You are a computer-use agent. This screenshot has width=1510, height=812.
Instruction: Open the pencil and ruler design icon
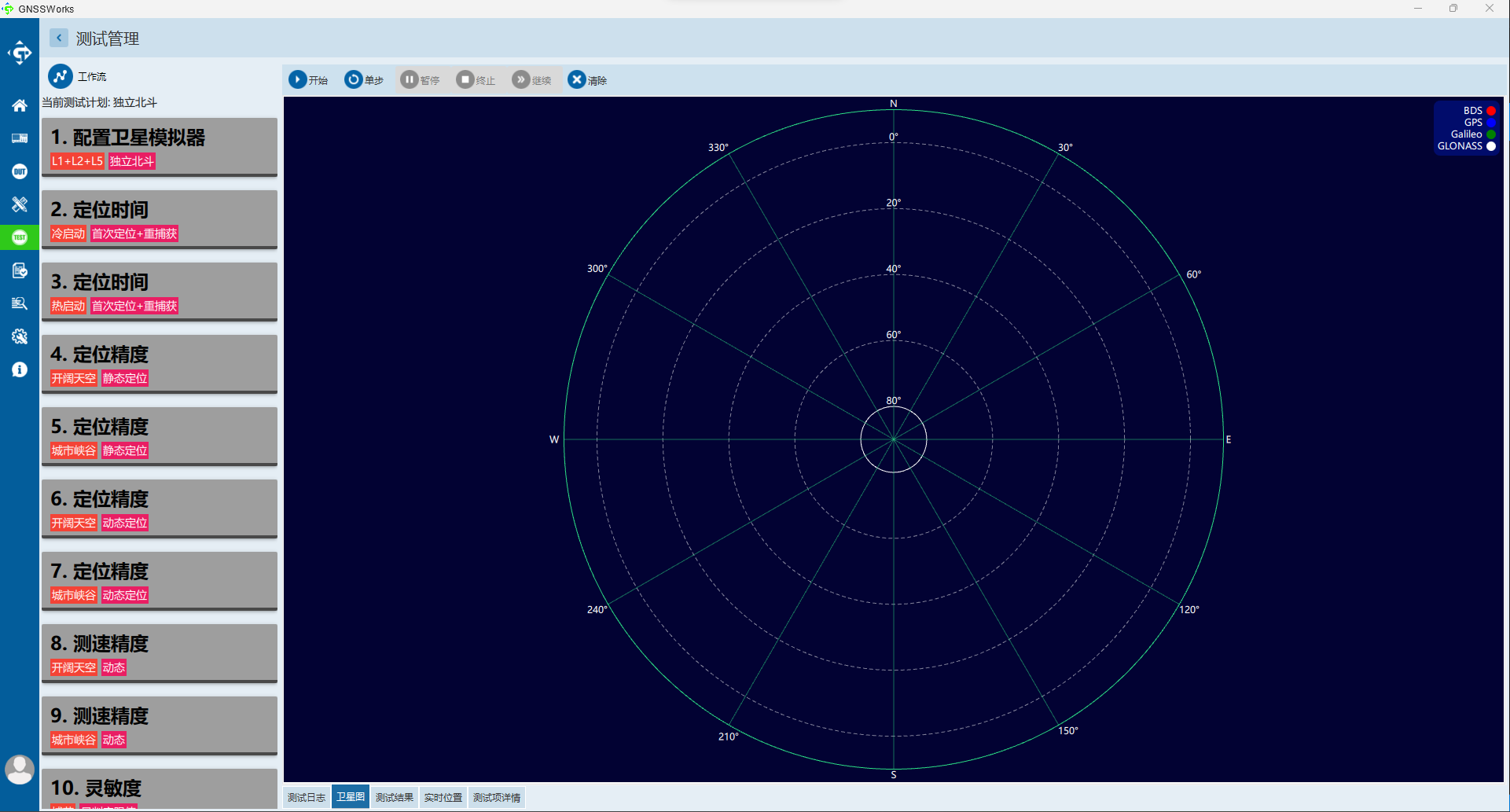coord(20,204)
